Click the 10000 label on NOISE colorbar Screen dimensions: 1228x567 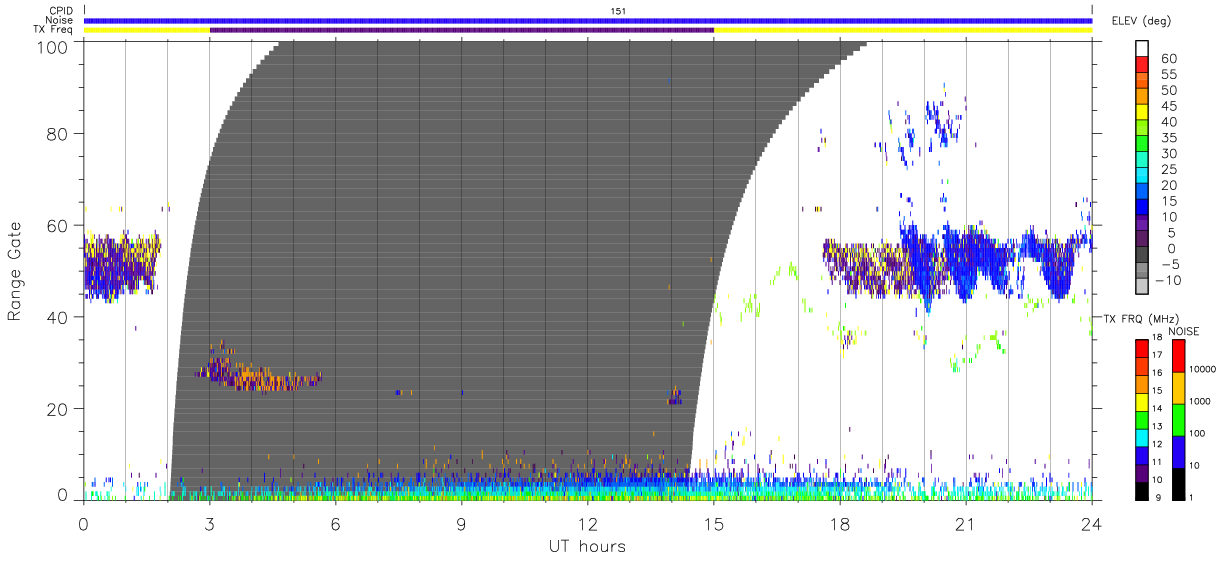1202,369
